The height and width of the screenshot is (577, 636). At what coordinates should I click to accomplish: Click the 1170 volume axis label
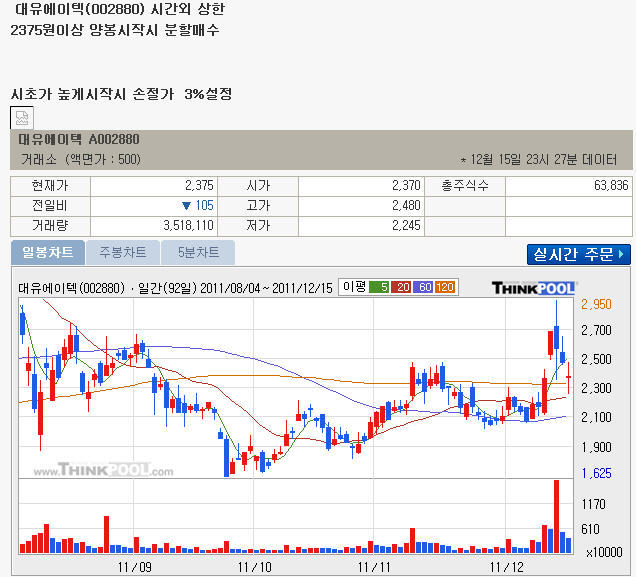point(593,504)
